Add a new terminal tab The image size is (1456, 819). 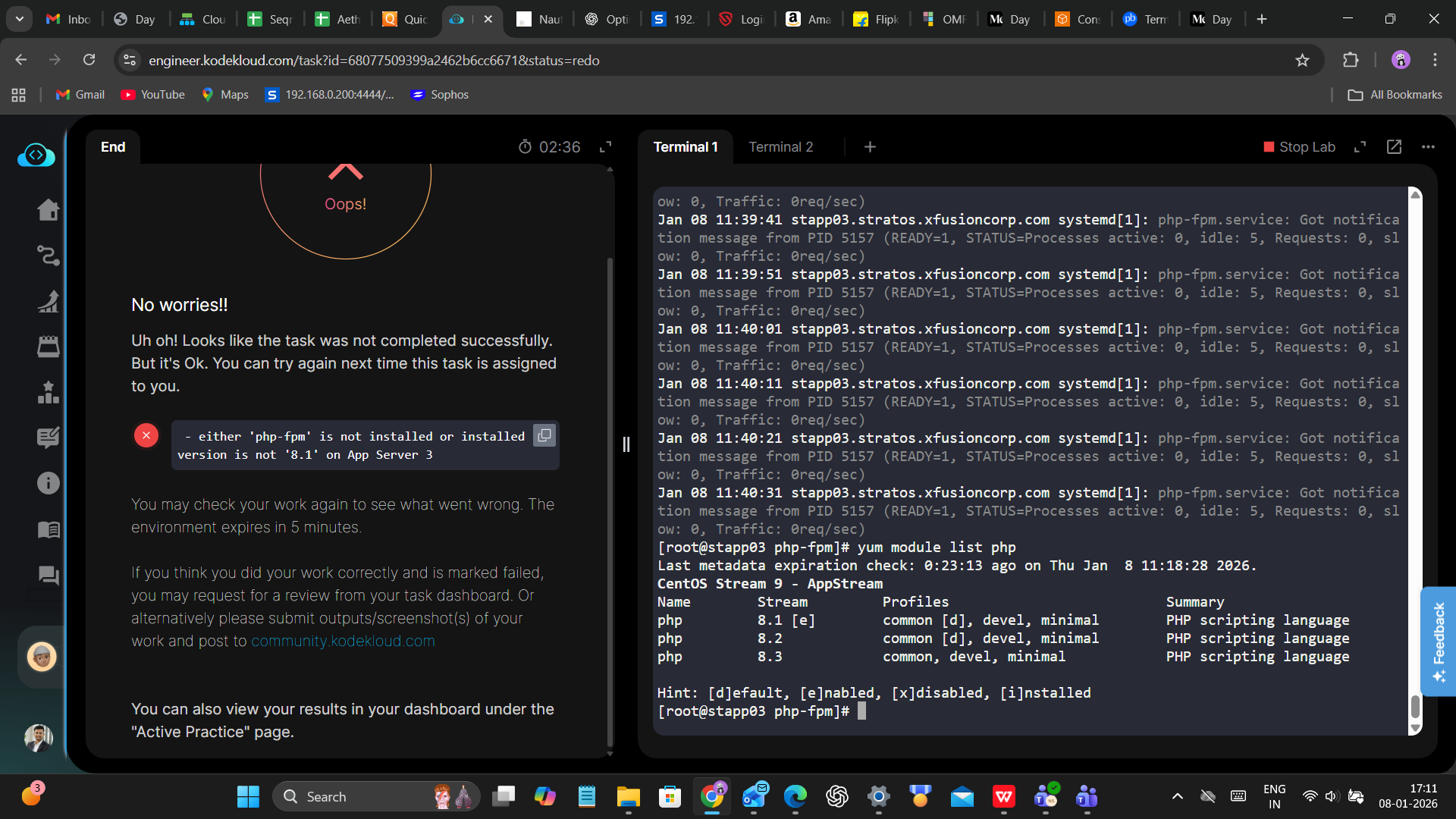[x=870, y=147]
